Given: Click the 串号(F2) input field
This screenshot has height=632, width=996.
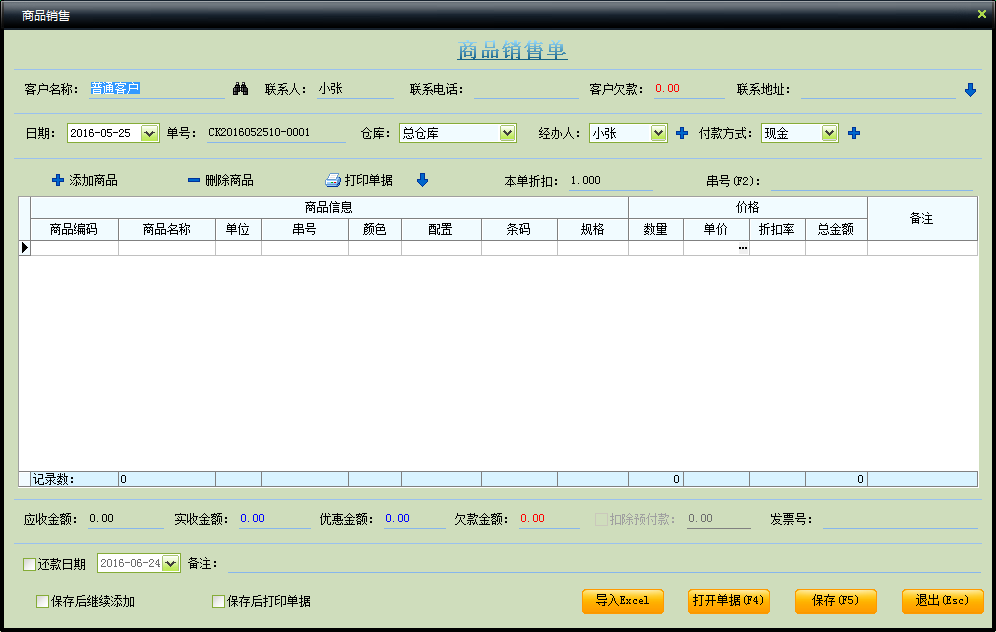Looking at the screenshot, I should (872, 181).
